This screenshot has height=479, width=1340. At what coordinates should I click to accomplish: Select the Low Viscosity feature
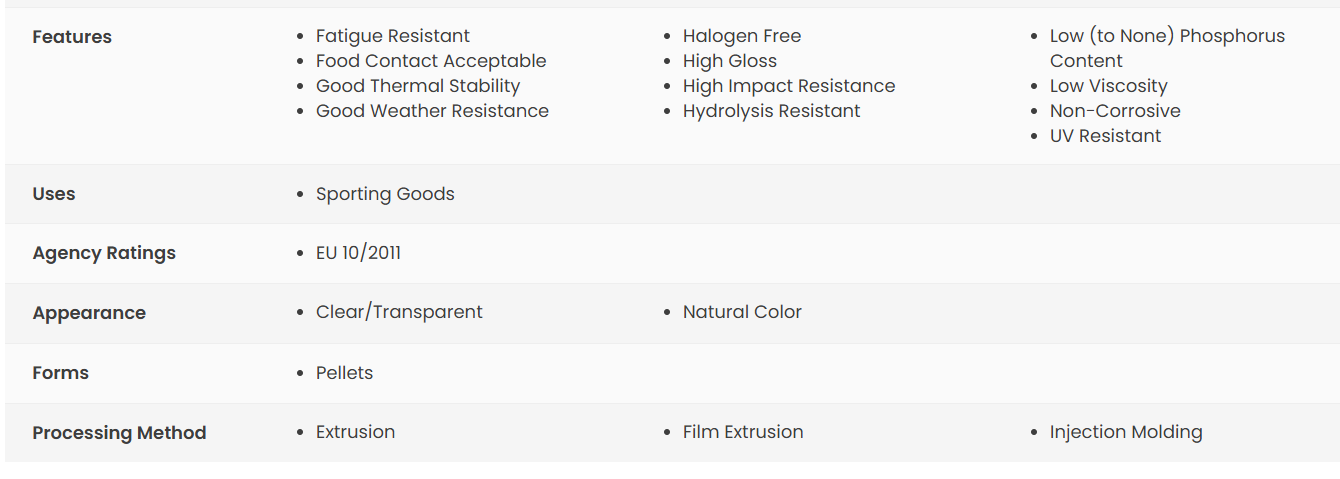click(x=1108, y=86)
